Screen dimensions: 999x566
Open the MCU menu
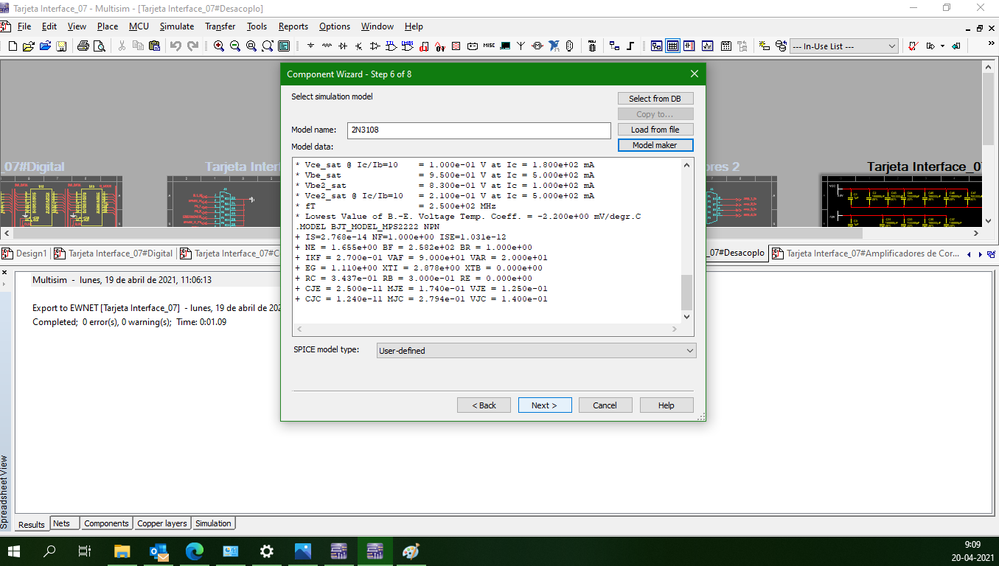138,26
